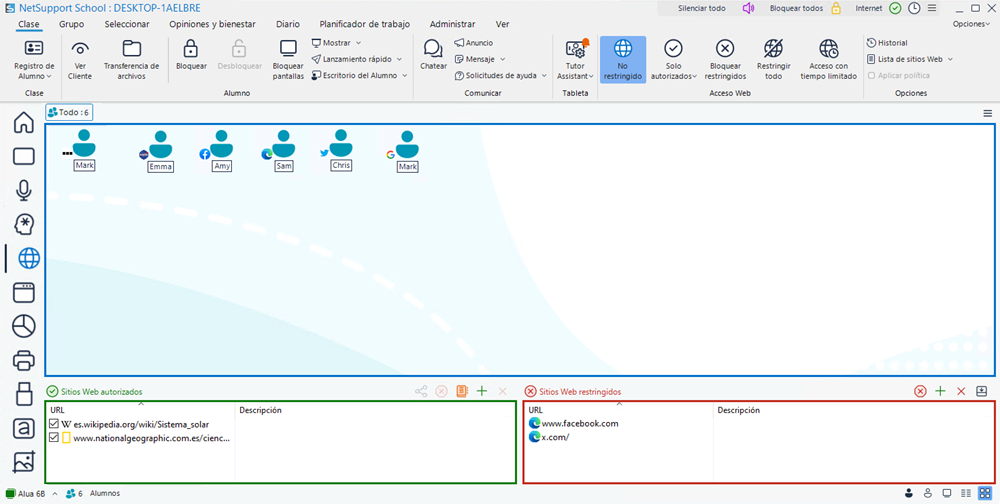Screen dimensions: 1000x504
Task: Select x.com/ in restricted list
Action: tap(549, 437)
